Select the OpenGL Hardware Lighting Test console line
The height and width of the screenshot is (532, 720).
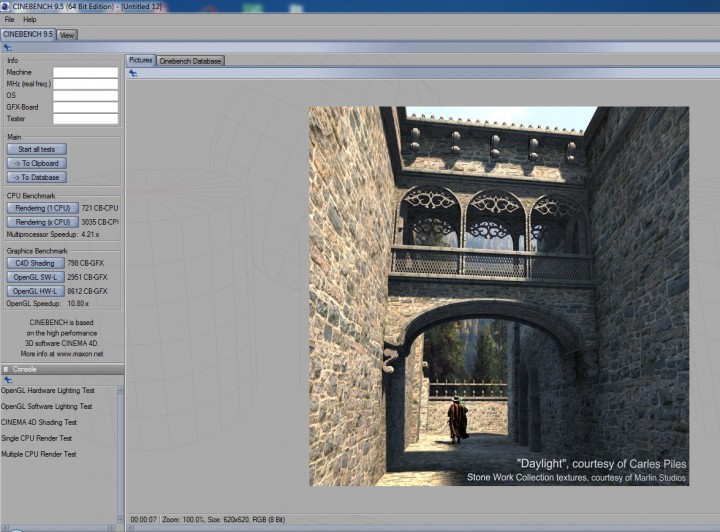click(x=48, y=391)
